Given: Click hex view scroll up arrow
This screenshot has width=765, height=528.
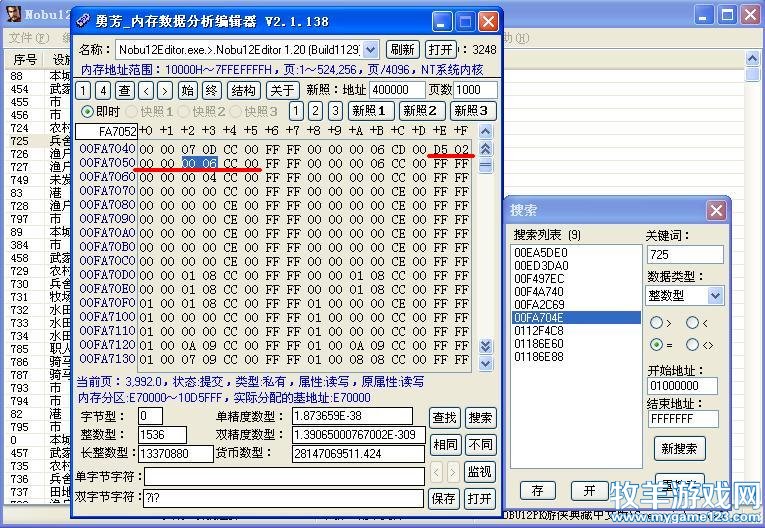Looking at the screenshot, I should pos(485,131).
